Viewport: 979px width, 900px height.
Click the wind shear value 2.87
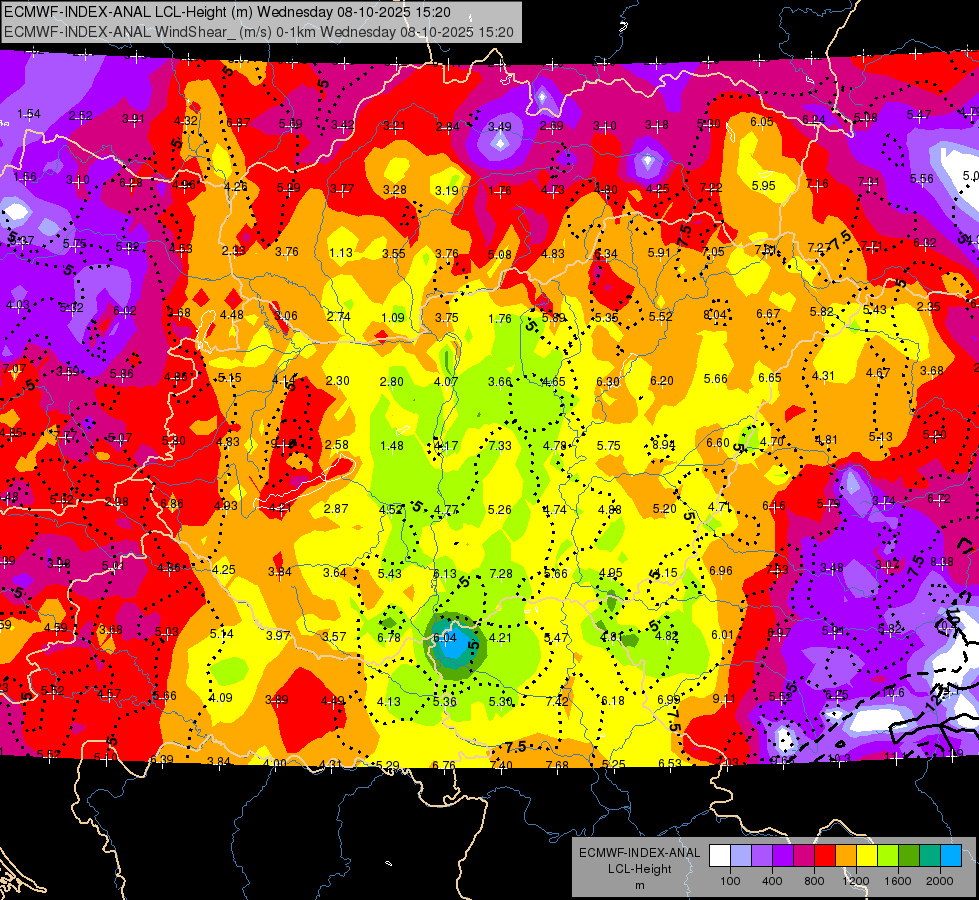tap(335, 509)
